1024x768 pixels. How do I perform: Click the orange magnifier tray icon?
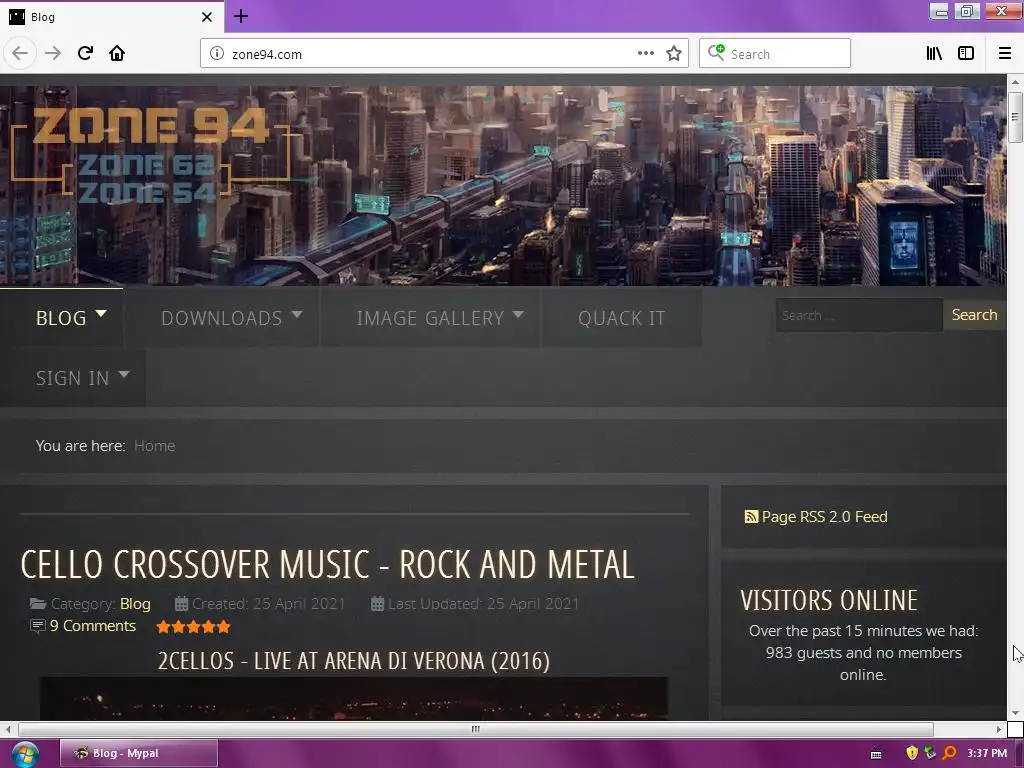(x=950, y=753)
